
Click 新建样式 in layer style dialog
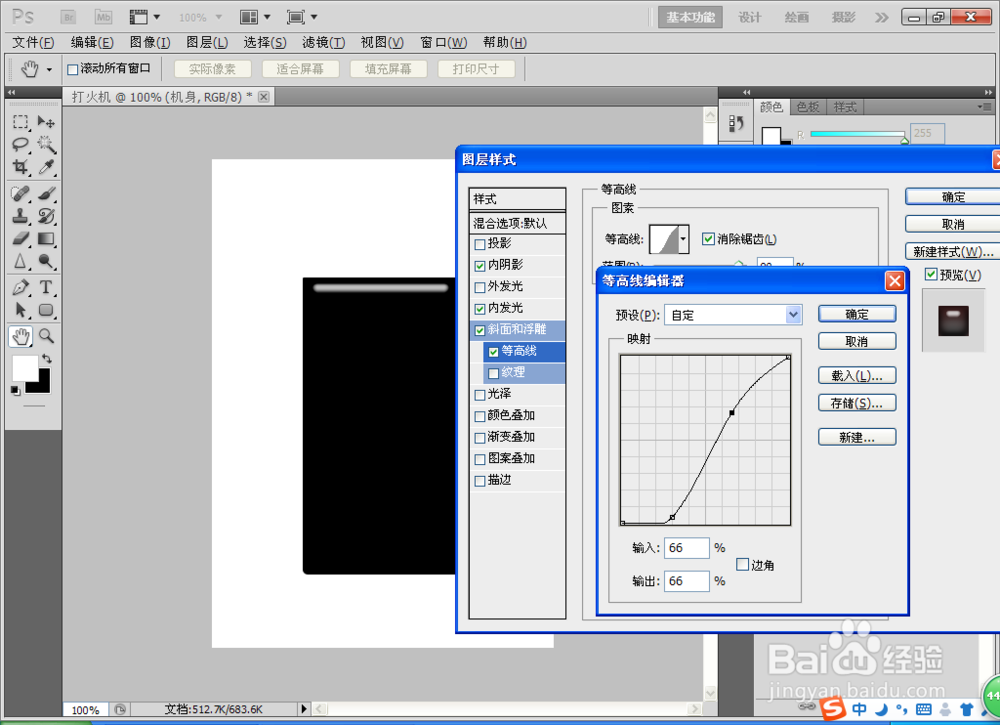click(953, 251)
